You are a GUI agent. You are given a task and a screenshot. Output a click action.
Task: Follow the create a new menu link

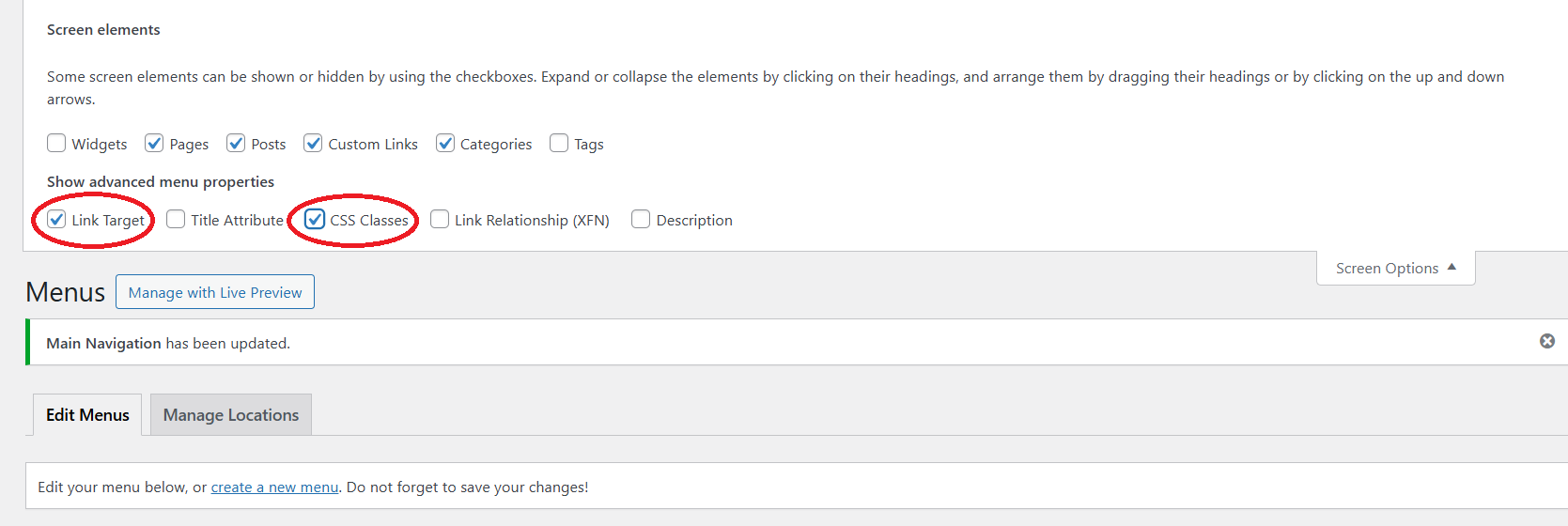tap(274, 487)
